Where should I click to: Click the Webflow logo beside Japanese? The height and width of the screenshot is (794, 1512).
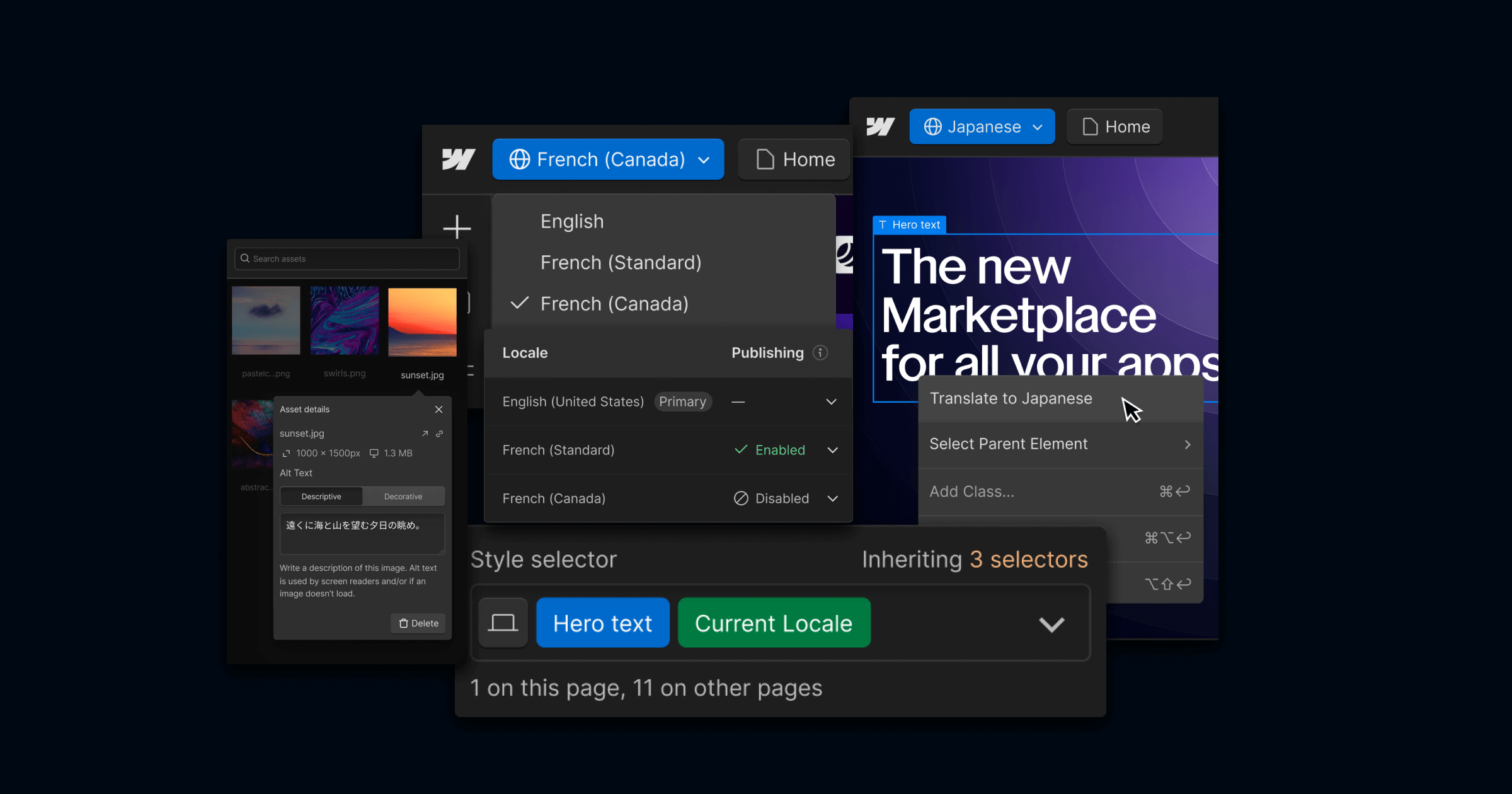pyautogui.click(x=880, y=127)
